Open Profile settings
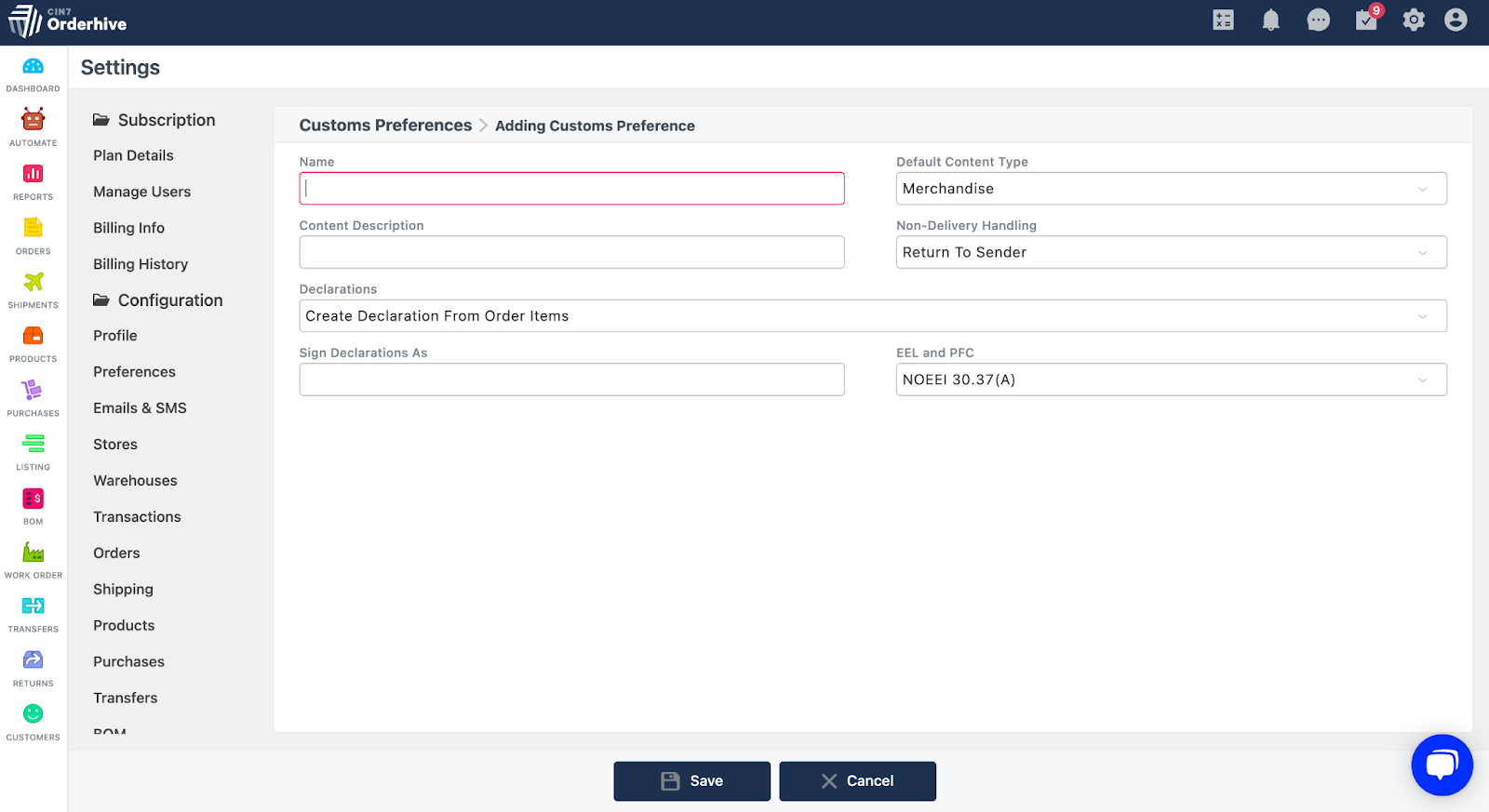1489x812 pixels. [115, 336]
